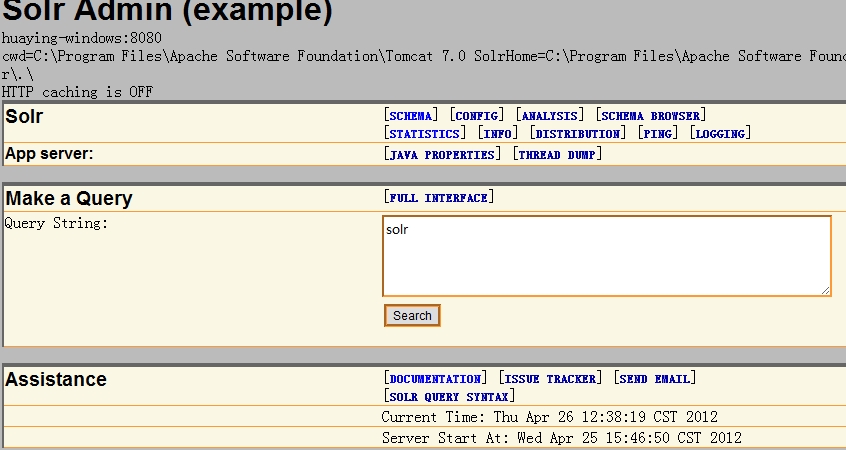Open the SOLR QUERY SYNTAX link
This screenshot has height=450, width=846.
(449, 397)
